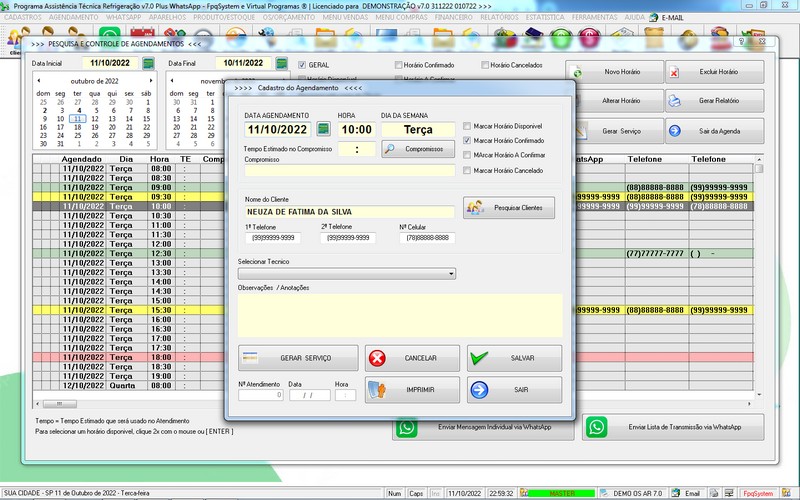
Task: Click Sair da Agenda blue arrow button
Action: click(714, 131)
